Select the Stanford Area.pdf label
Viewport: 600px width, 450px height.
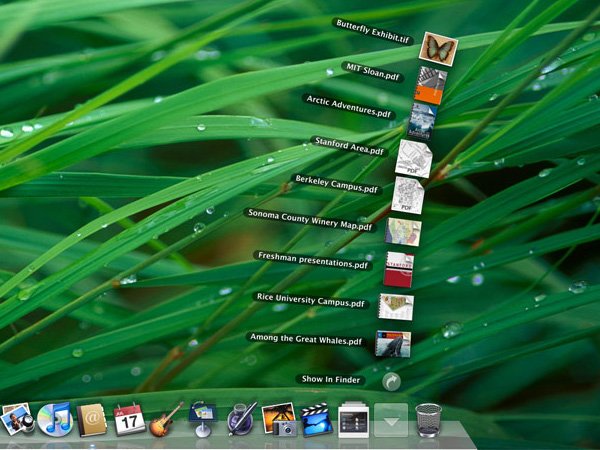click(x=349, y=146)
